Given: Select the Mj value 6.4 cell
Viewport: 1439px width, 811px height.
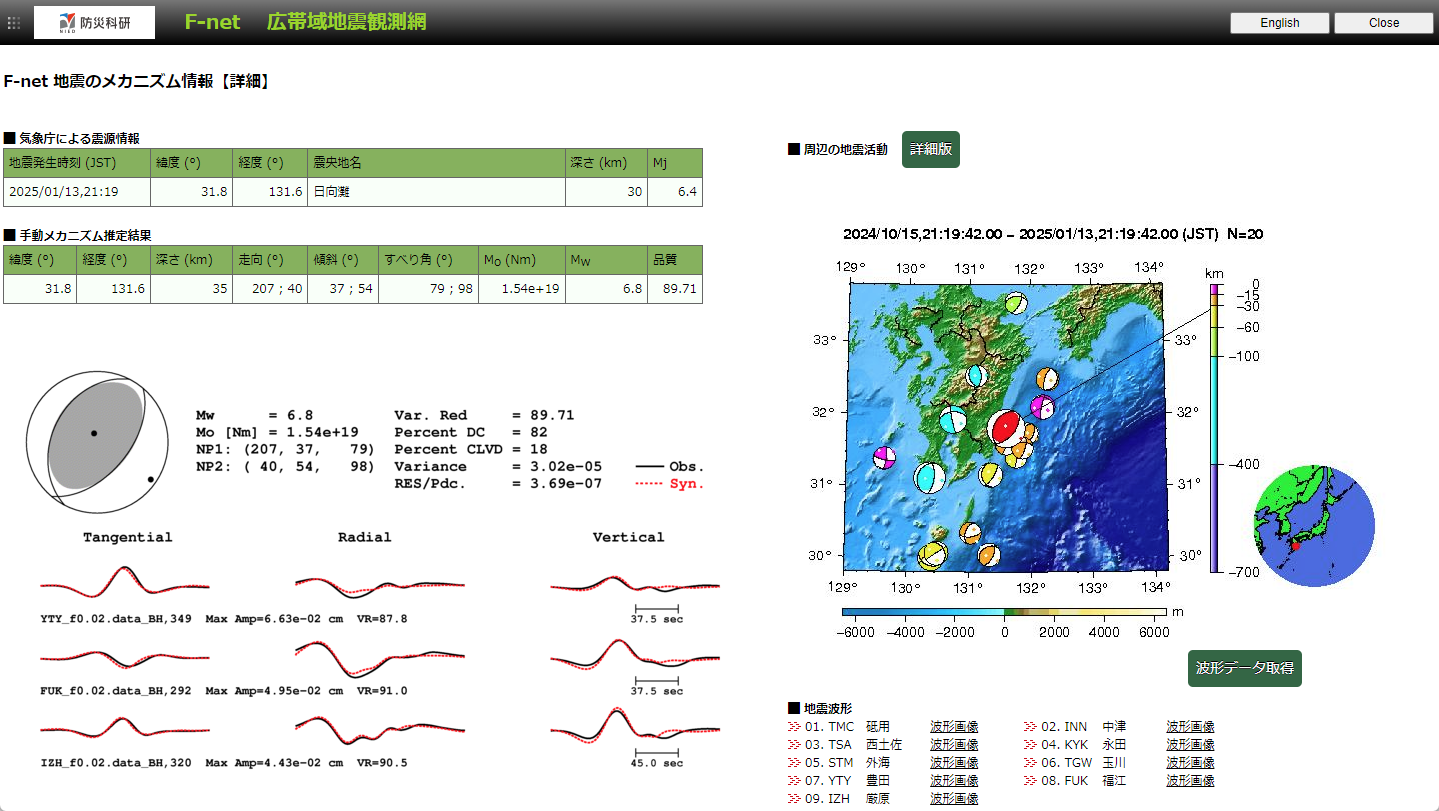Looking at the screenshot, I should tap(675, 192).
